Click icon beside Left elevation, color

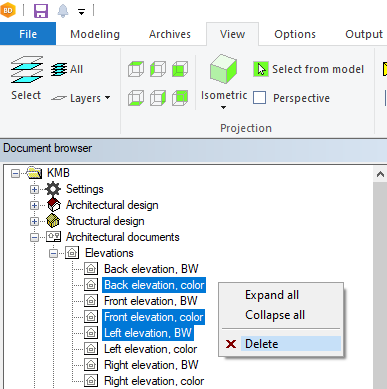pos(91,349)
